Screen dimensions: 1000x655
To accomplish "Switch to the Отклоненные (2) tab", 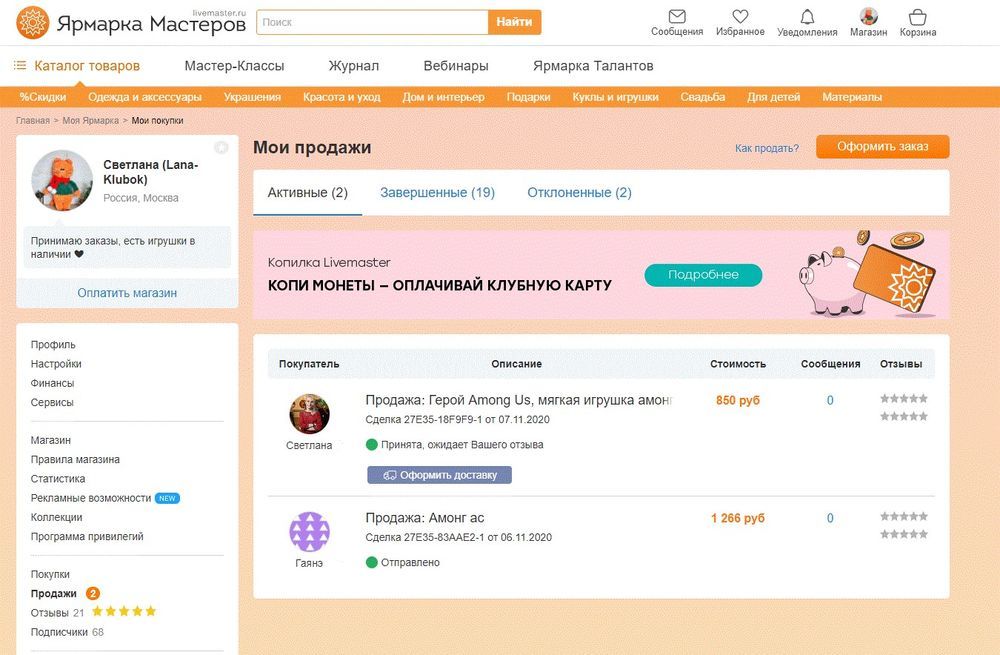I will tap(579, 193).
